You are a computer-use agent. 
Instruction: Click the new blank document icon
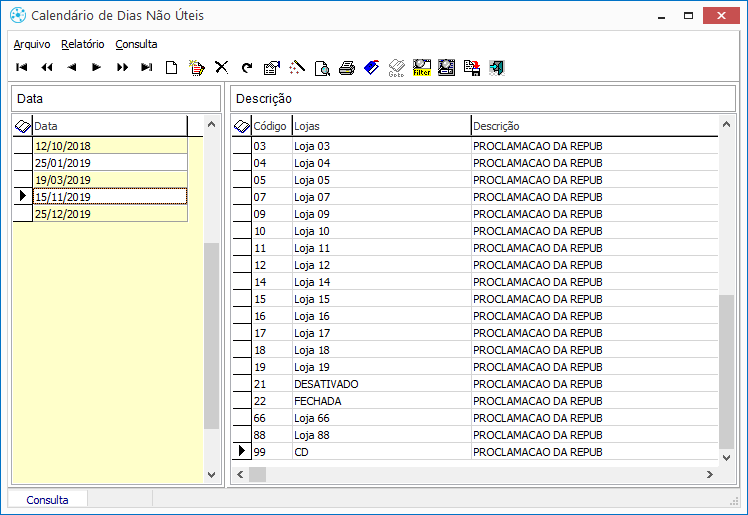172,68
